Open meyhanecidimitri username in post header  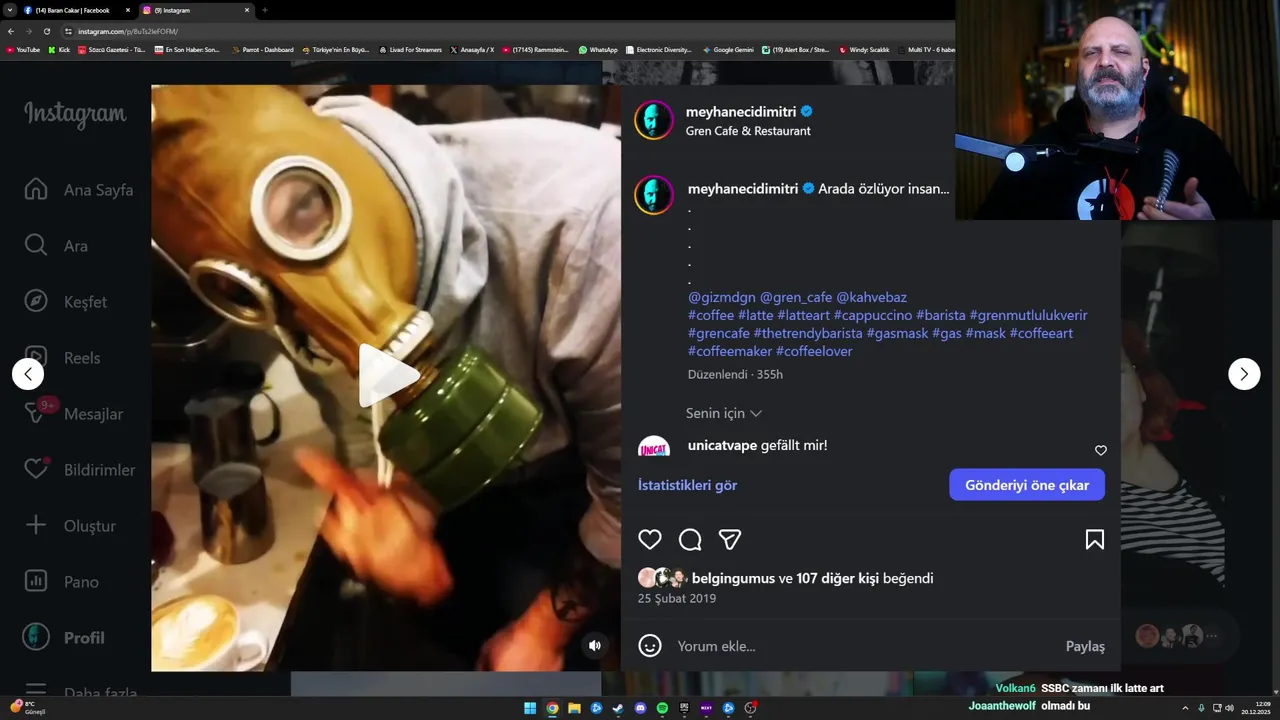[x=741, y=112]
